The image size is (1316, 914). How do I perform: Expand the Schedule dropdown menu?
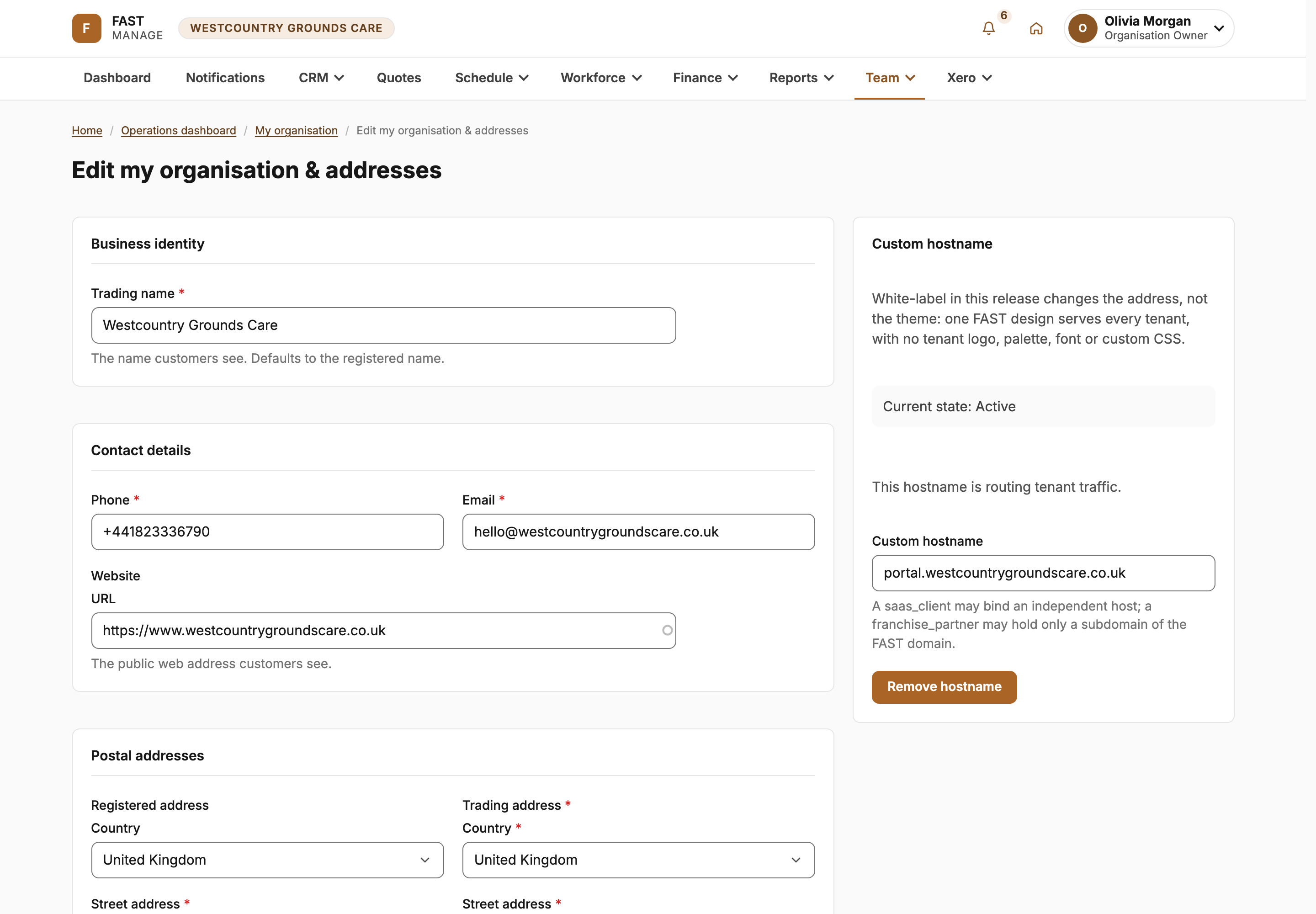(491, 78)
